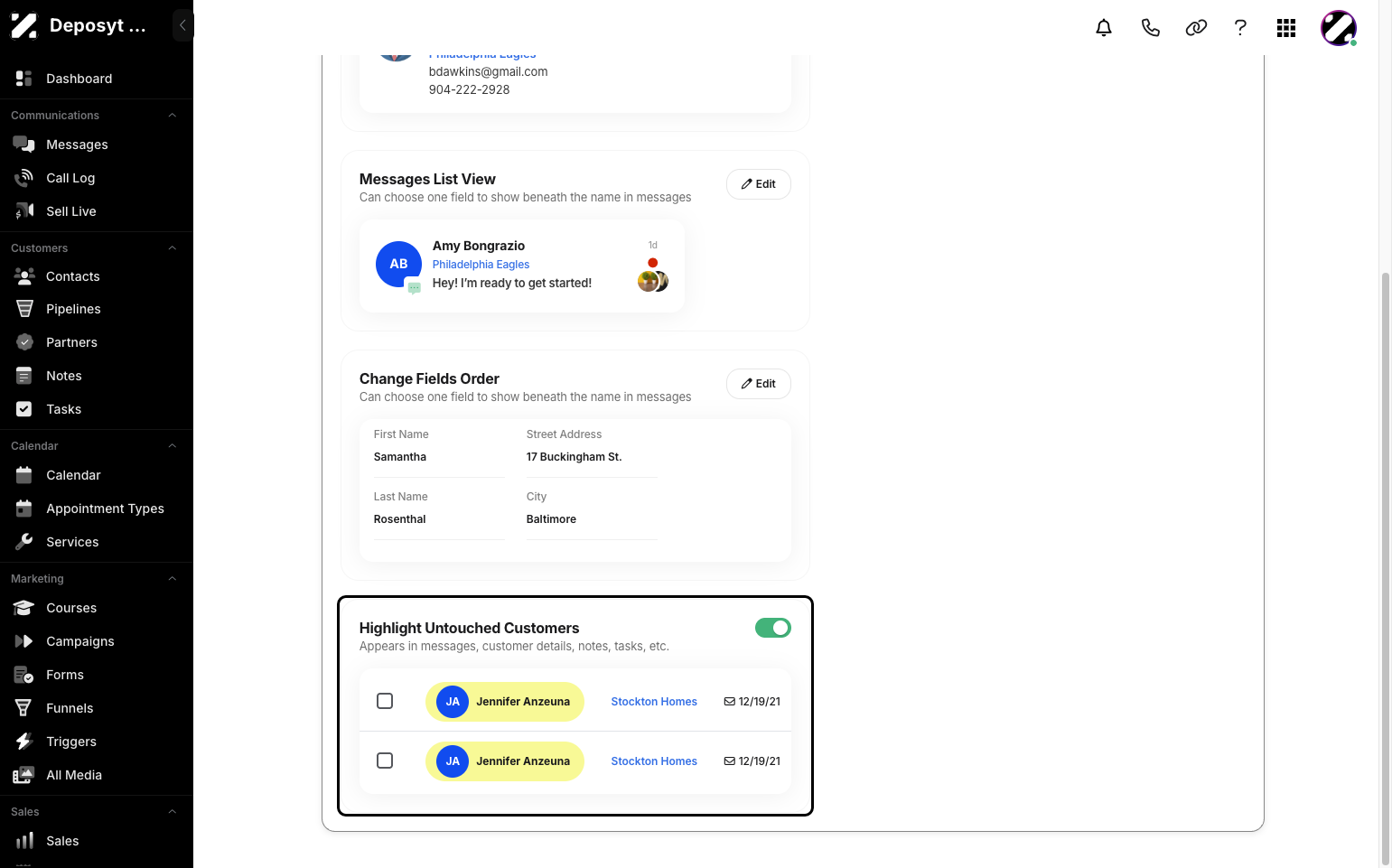Open the link icon in top bar
This screenshot has height=868, width=1392.
coord(1196,28)
